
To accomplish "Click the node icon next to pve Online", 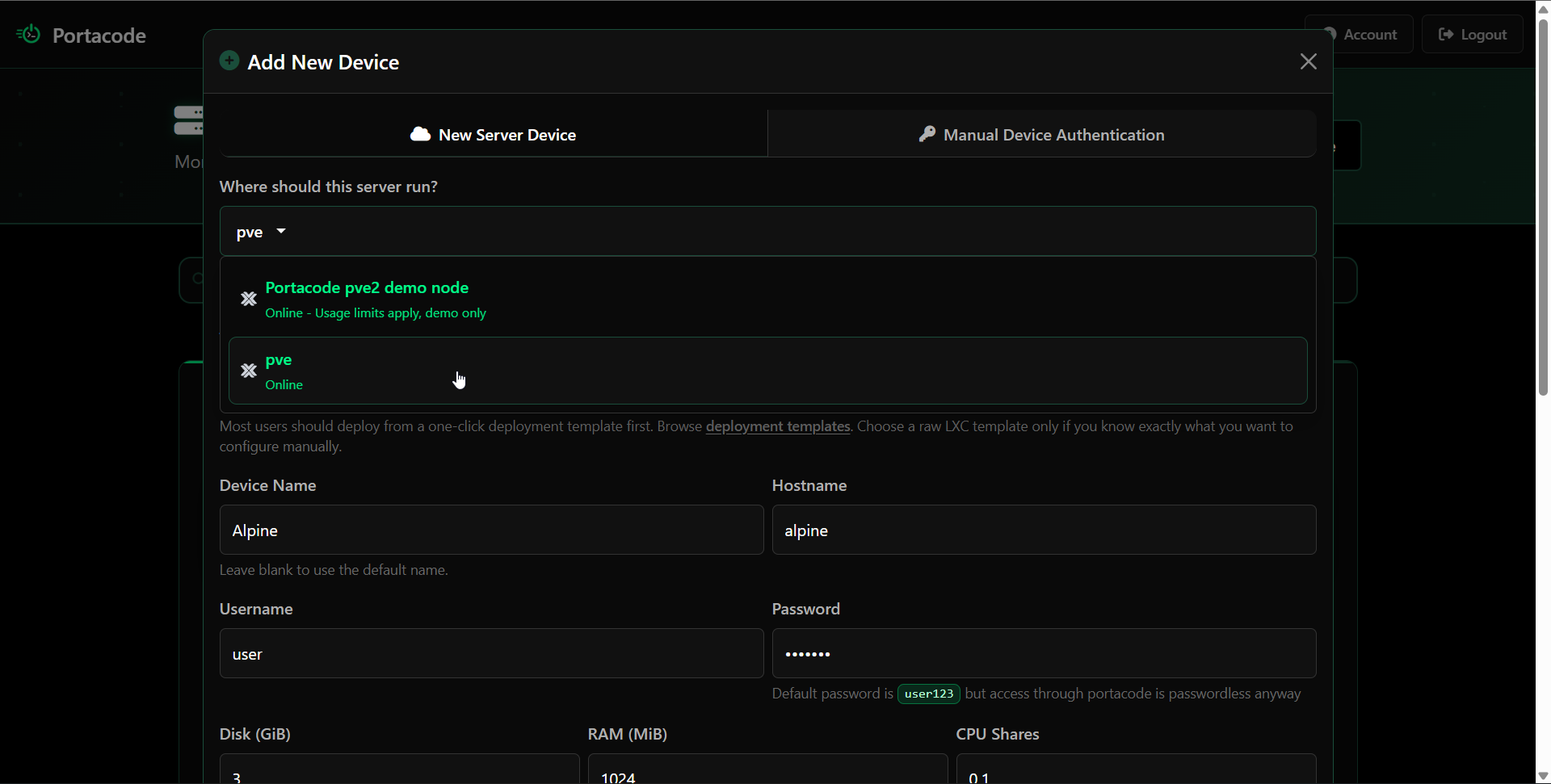I will pos(249,371).
